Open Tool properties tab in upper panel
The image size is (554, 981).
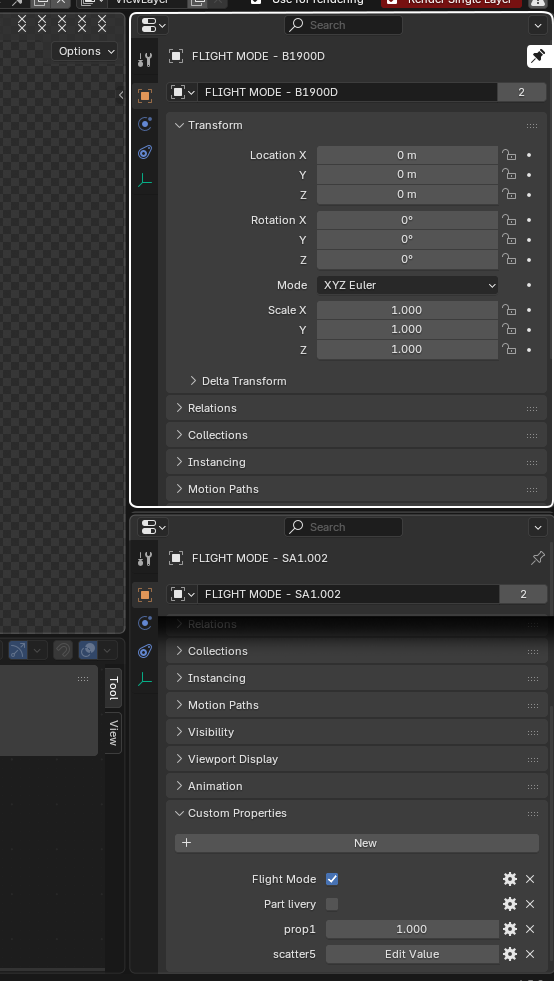145,60
